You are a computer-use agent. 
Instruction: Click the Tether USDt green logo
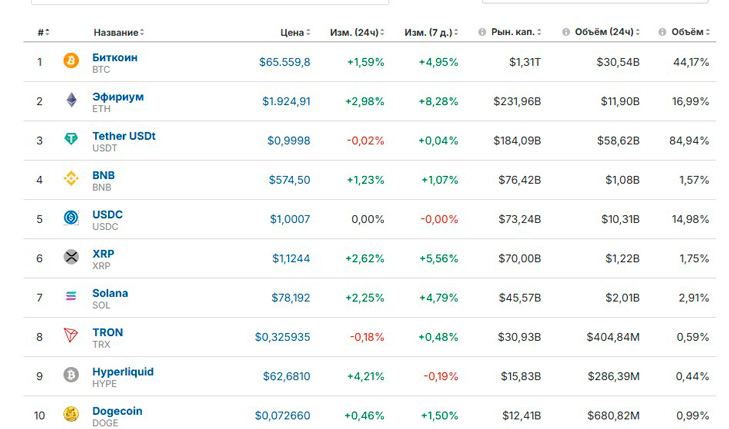pyautogui.click(x=71, y=139)
